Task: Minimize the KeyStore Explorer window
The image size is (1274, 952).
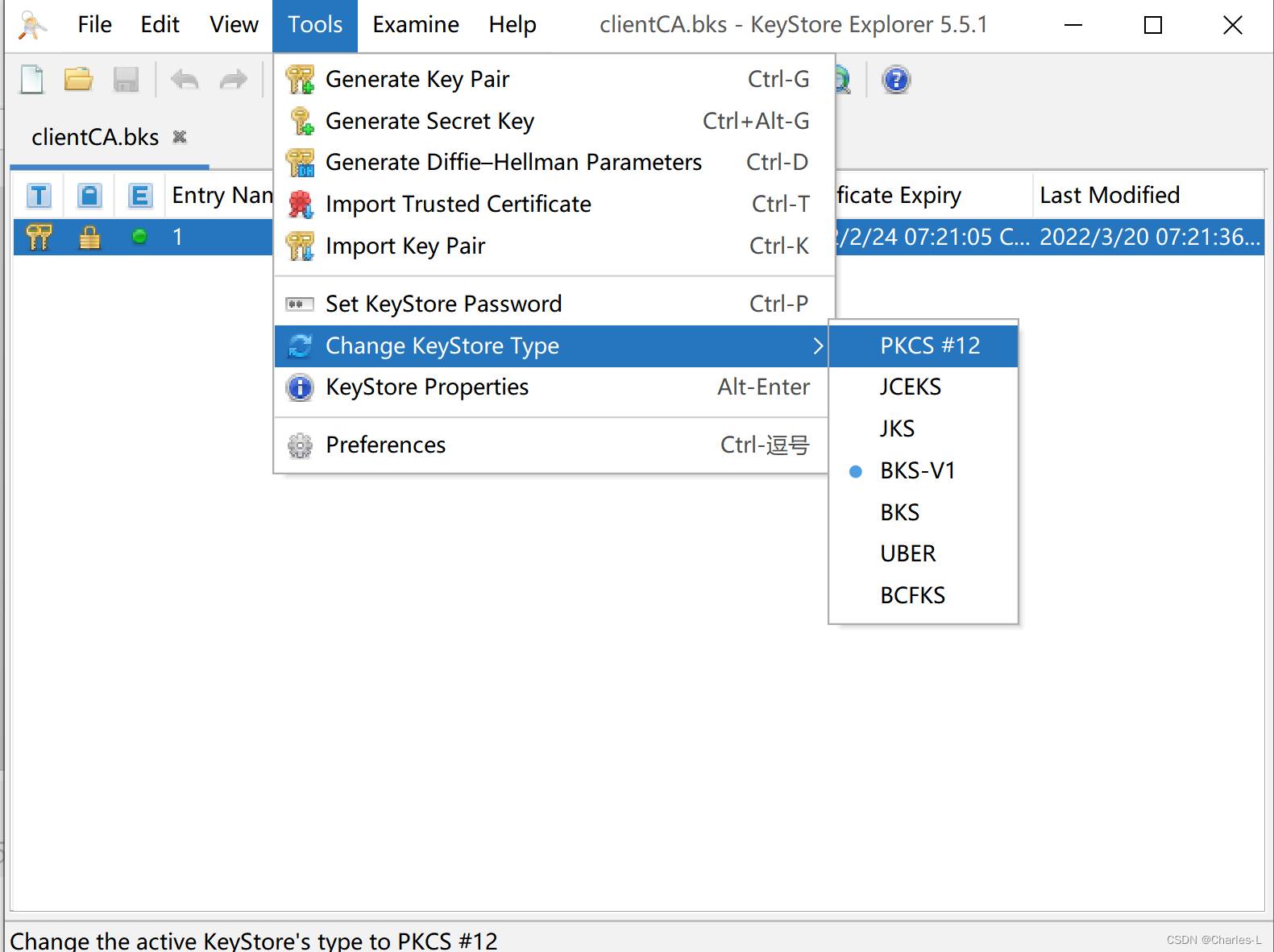Action: [1073, 25]
